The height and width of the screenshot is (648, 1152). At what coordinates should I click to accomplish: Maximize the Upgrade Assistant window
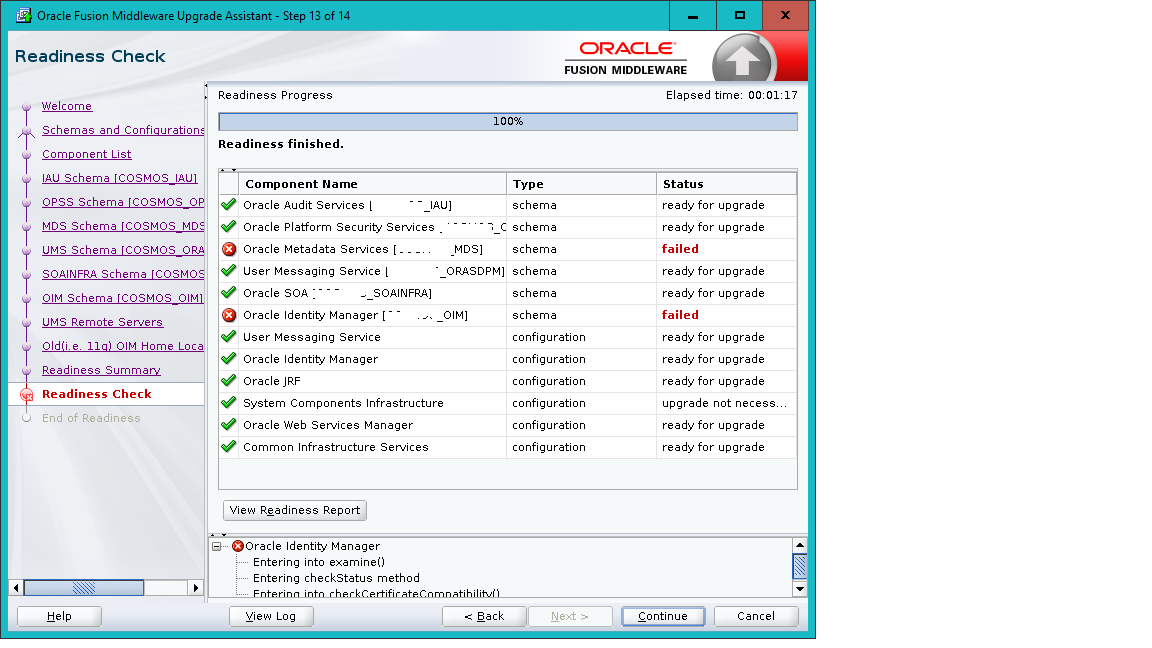point(740,15)
